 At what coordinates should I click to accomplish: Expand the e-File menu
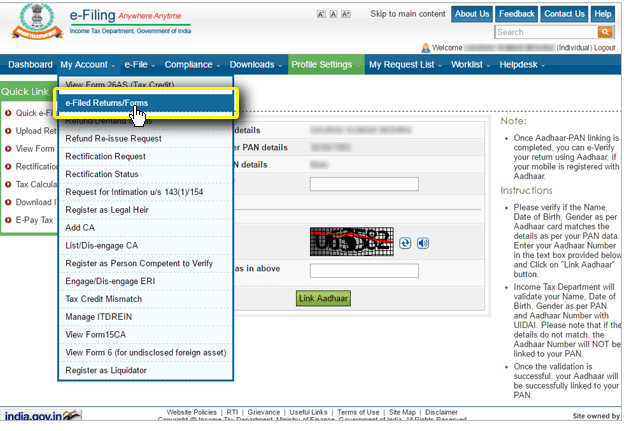[x=139, y=65]
